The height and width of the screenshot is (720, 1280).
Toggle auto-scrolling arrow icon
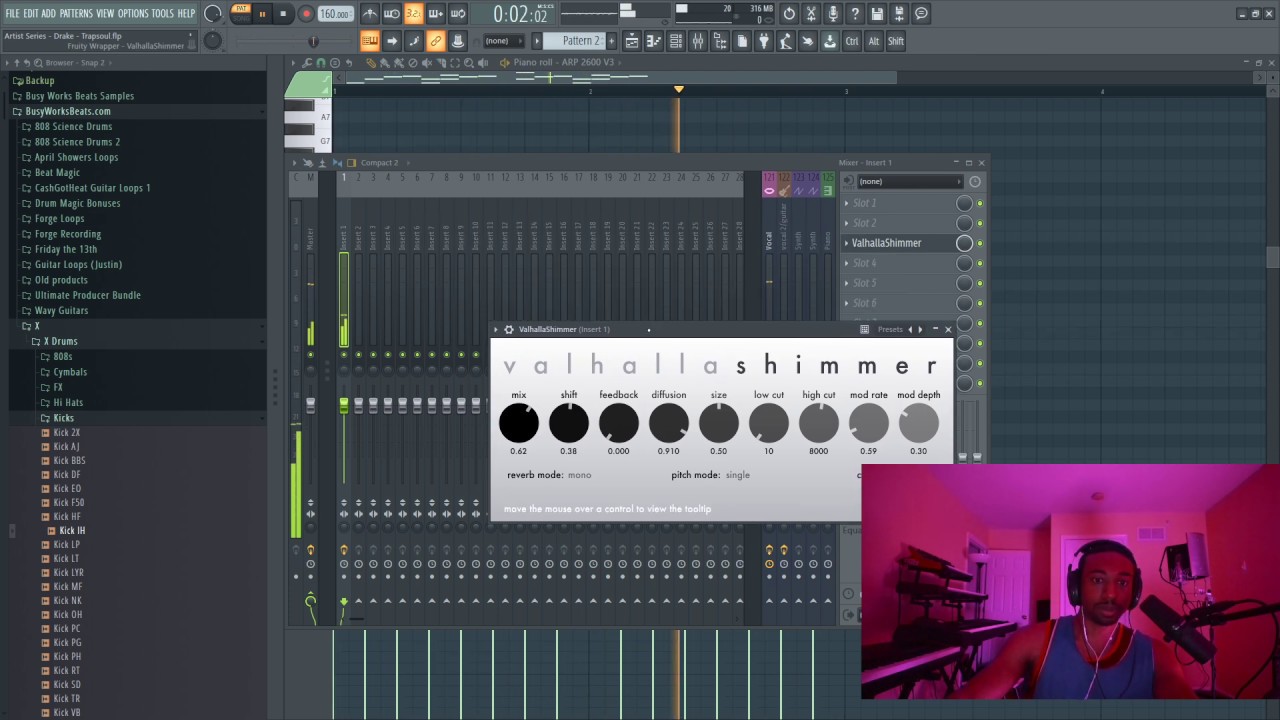pos(392,41)
